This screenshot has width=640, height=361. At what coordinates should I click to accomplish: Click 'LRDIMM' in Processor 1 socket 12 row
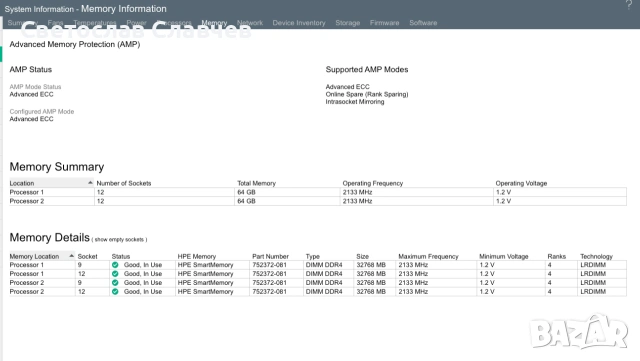(593, 274)
